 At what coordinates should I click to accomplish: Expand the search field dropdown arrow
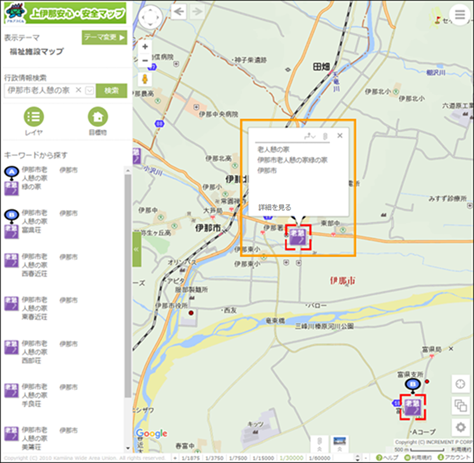(89, 90)
